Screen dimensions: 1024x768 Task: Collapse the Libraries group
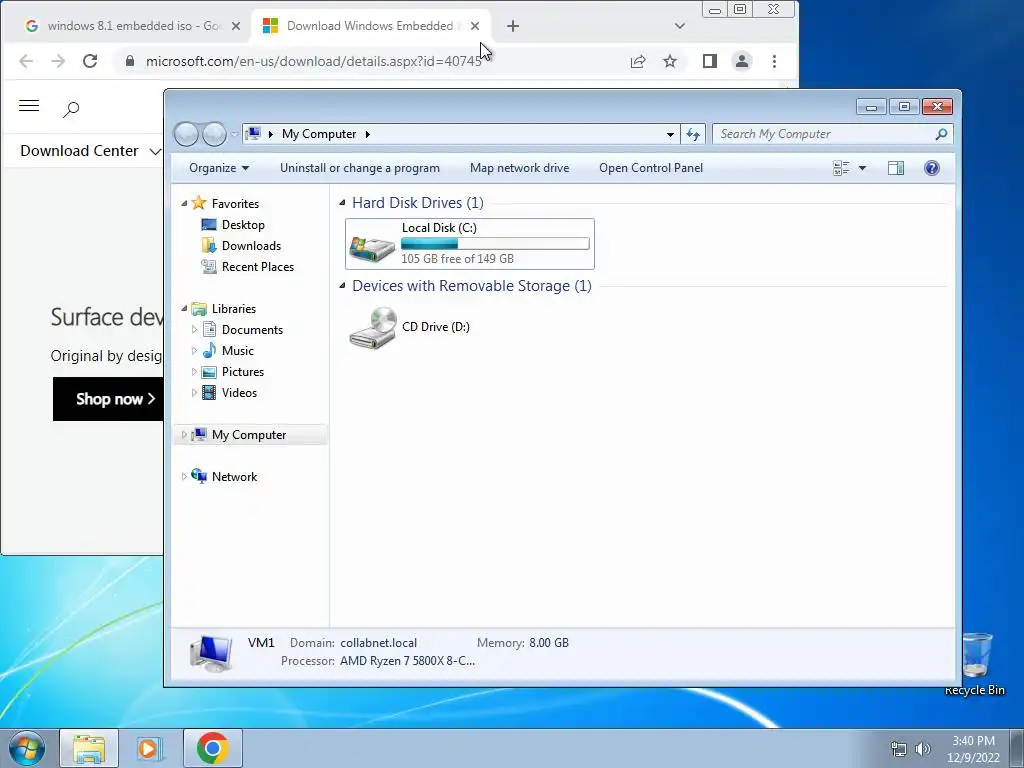[x=184, y=308]
